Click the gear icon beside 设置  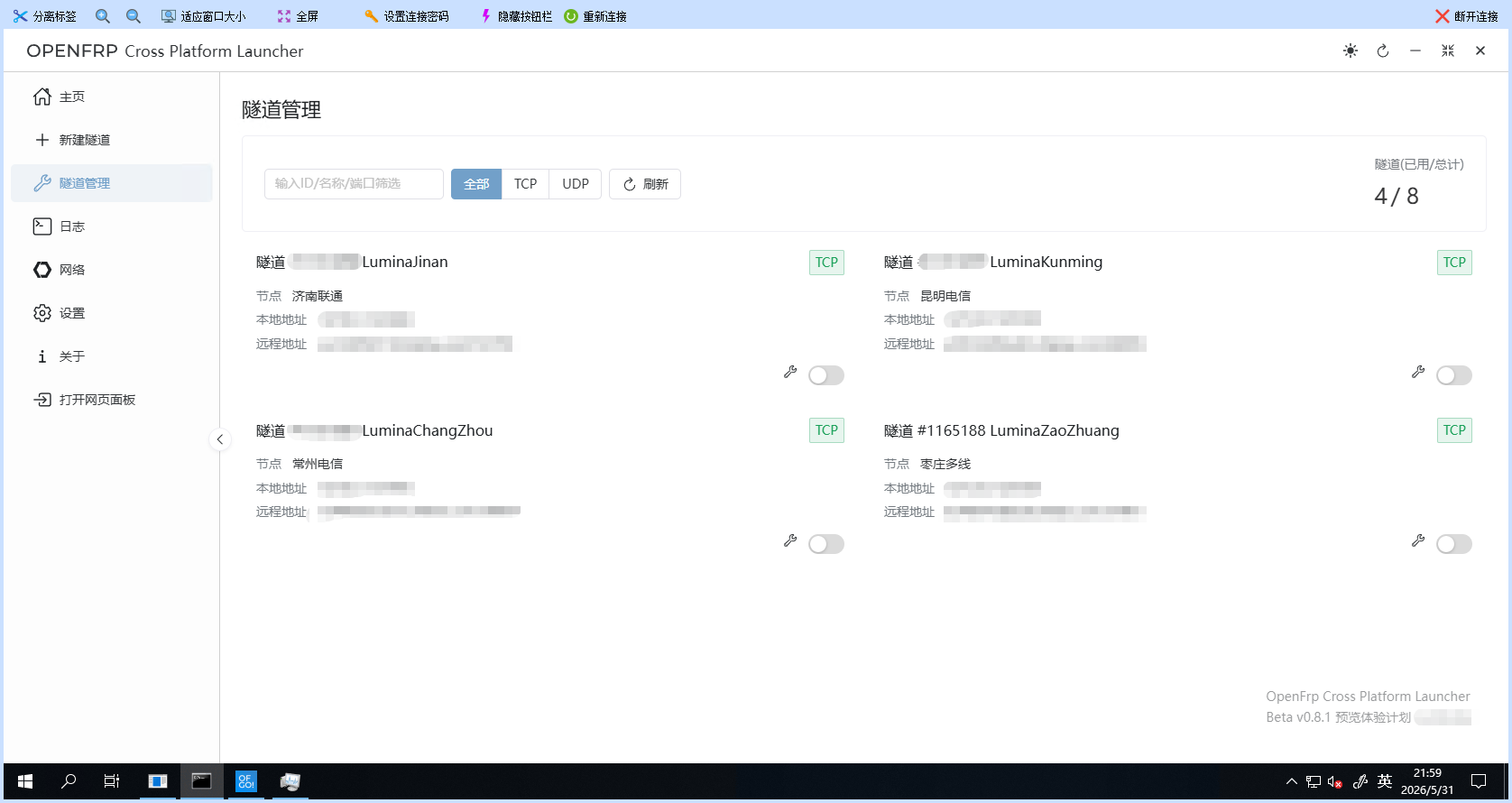[42, 313]
